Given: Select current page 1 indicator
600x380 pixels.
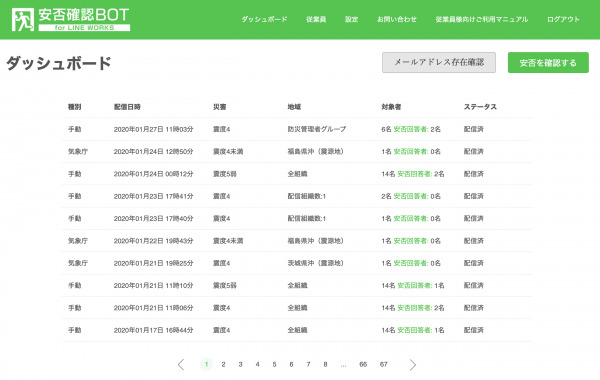Looking at the screenshot, I should pos(206,364).
